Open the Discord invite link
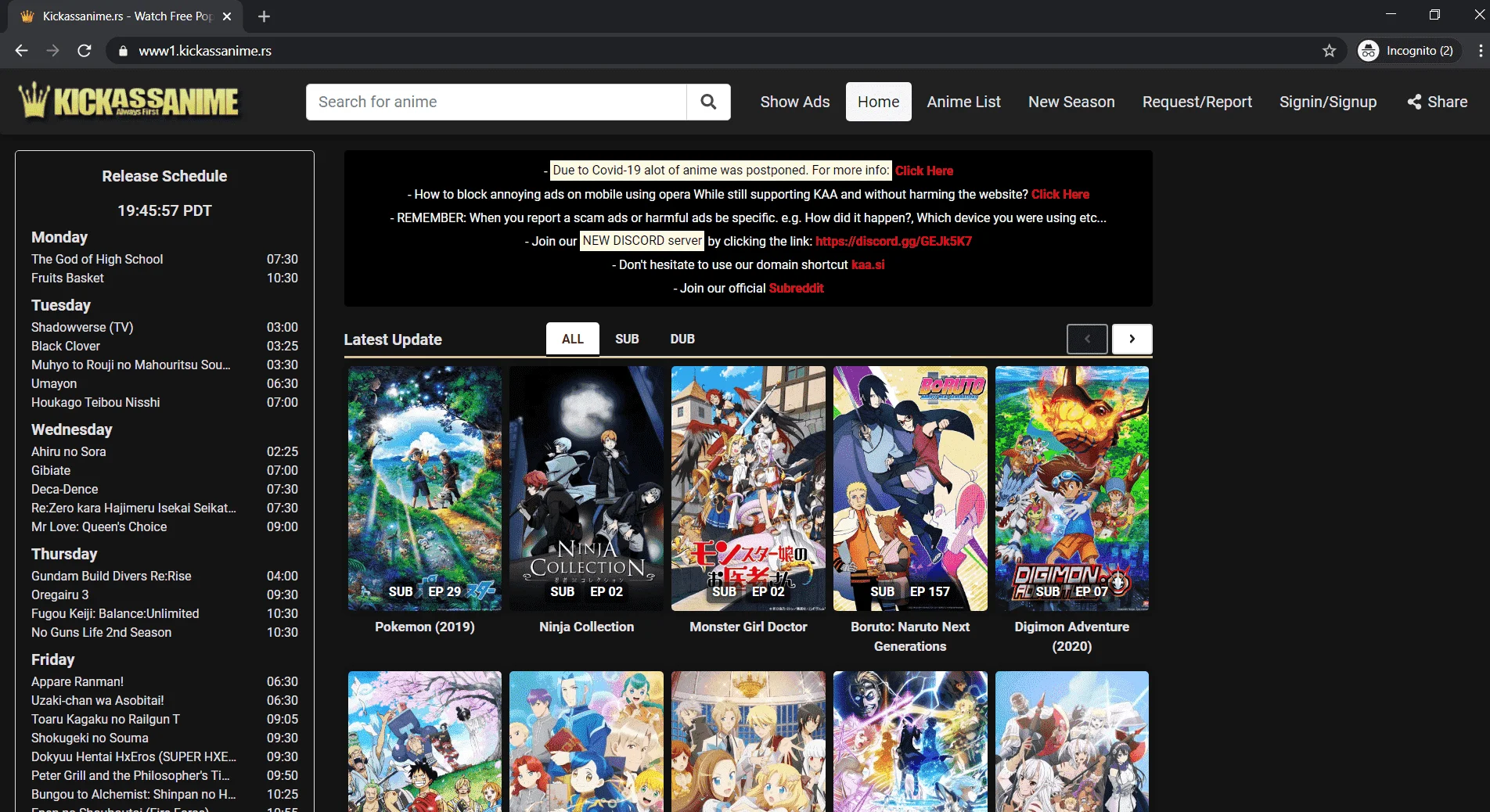The height and width of the screenshot is (812, 1490). tap(894, 241)
